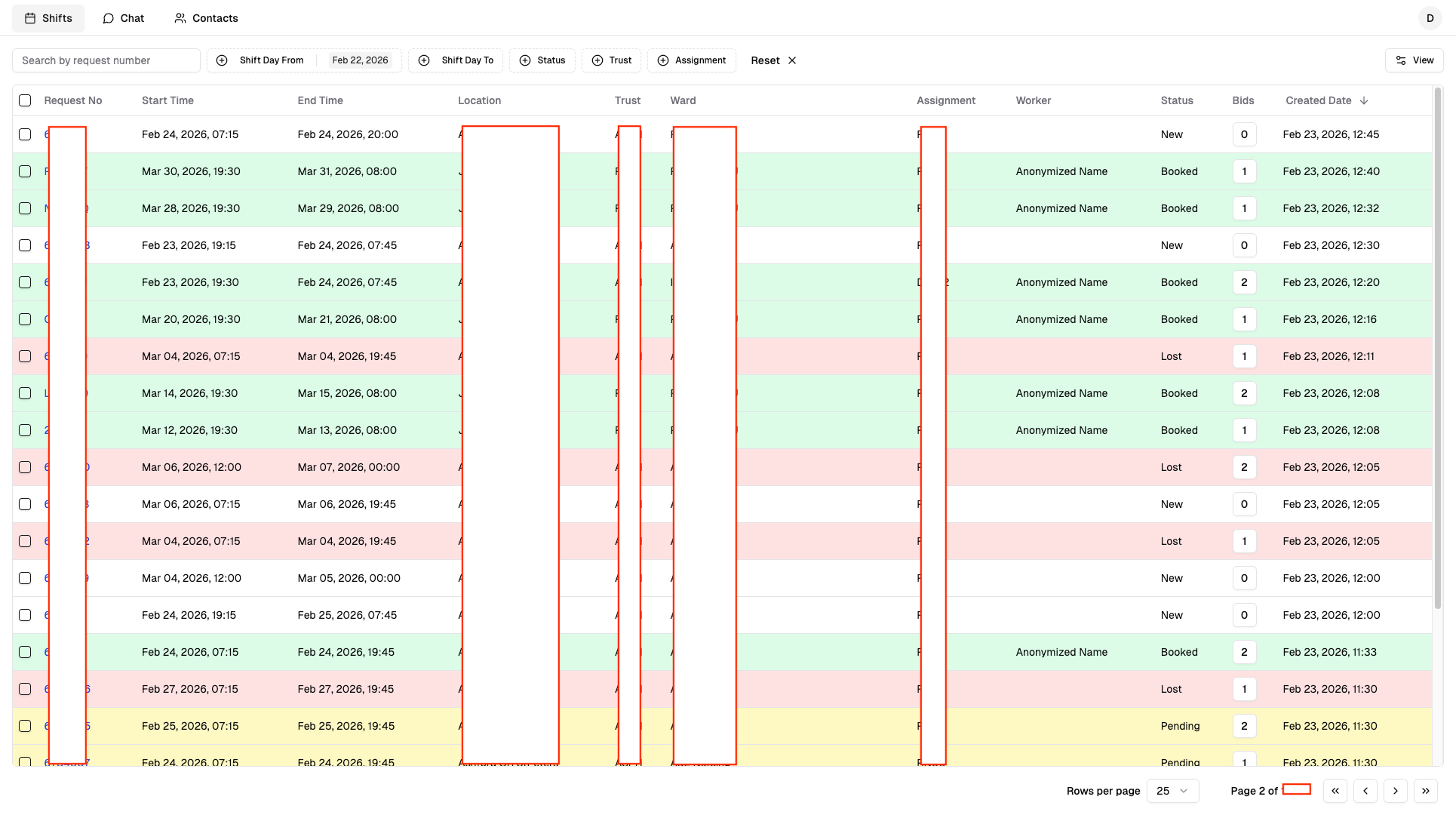
Task: Go to the first page with double-chevron
Action: pyautogui.click(x=1335, y=791)
